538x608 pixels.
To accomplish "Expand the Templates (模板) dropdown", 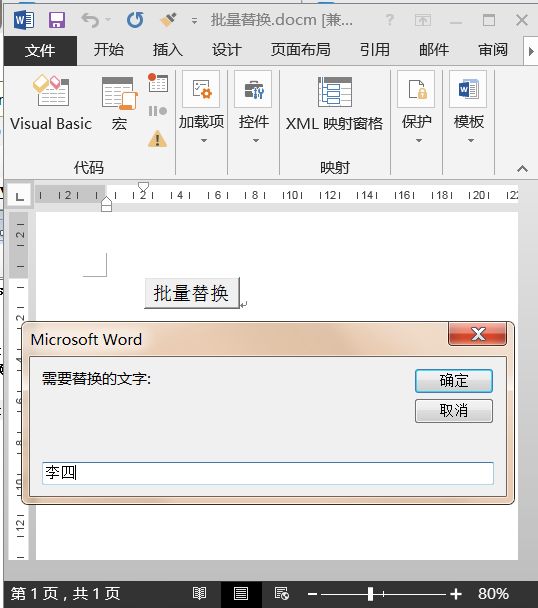I will pyautogui.click(x=469, y=107).
